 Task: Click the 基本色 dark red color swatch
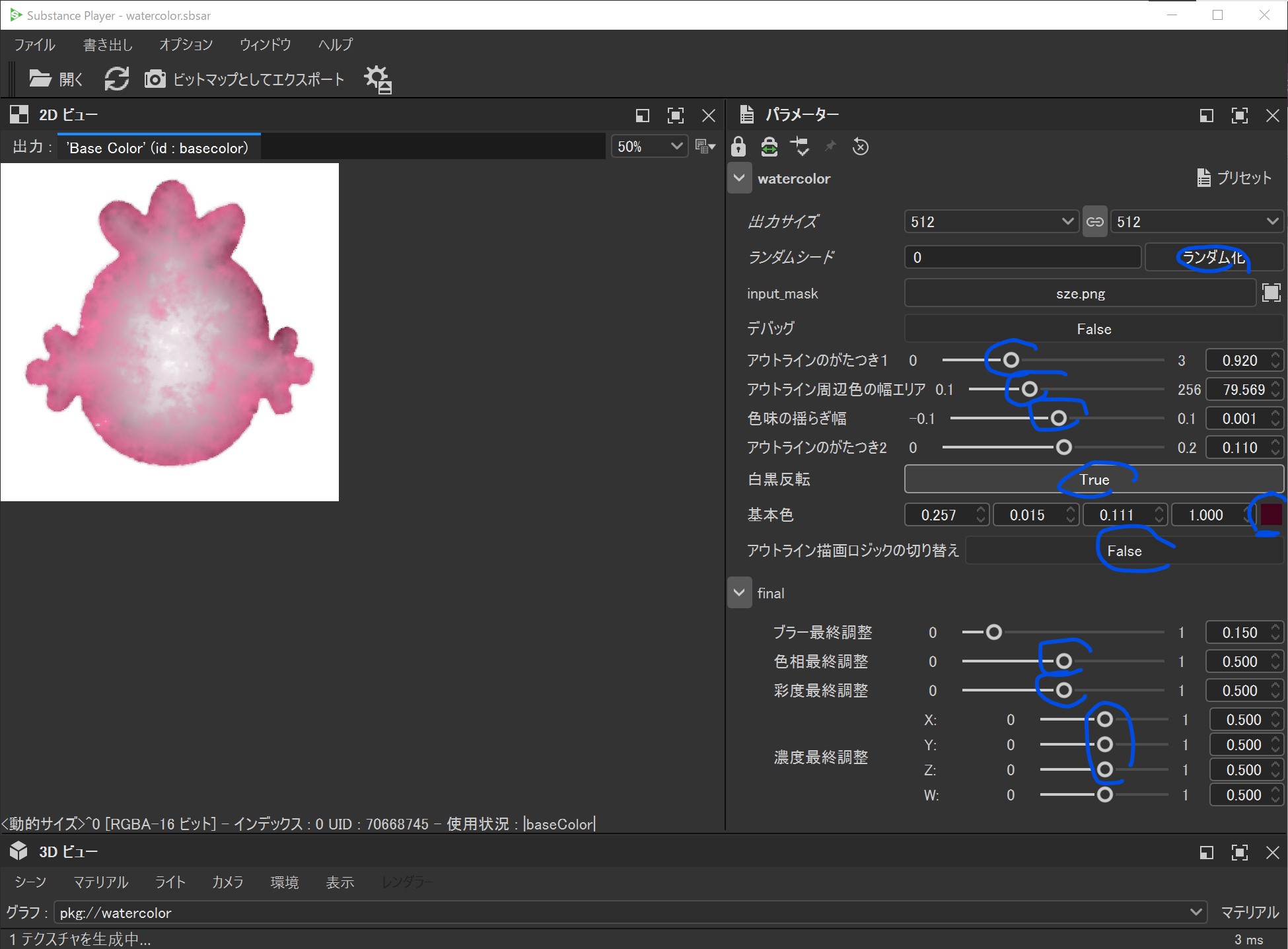click(1271, 514)
